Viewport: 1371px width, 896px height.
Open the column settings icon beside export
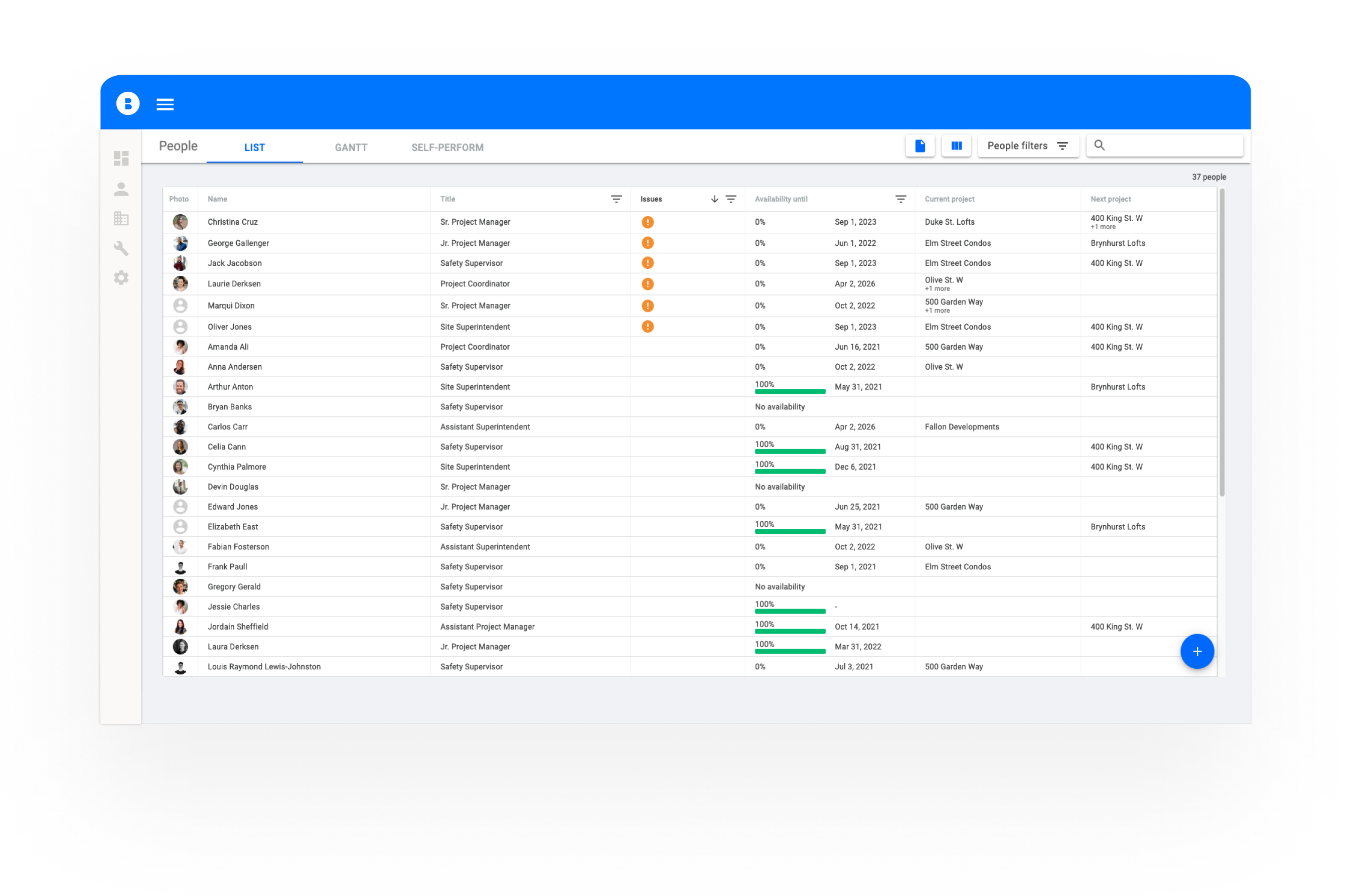tap(956, 146)
